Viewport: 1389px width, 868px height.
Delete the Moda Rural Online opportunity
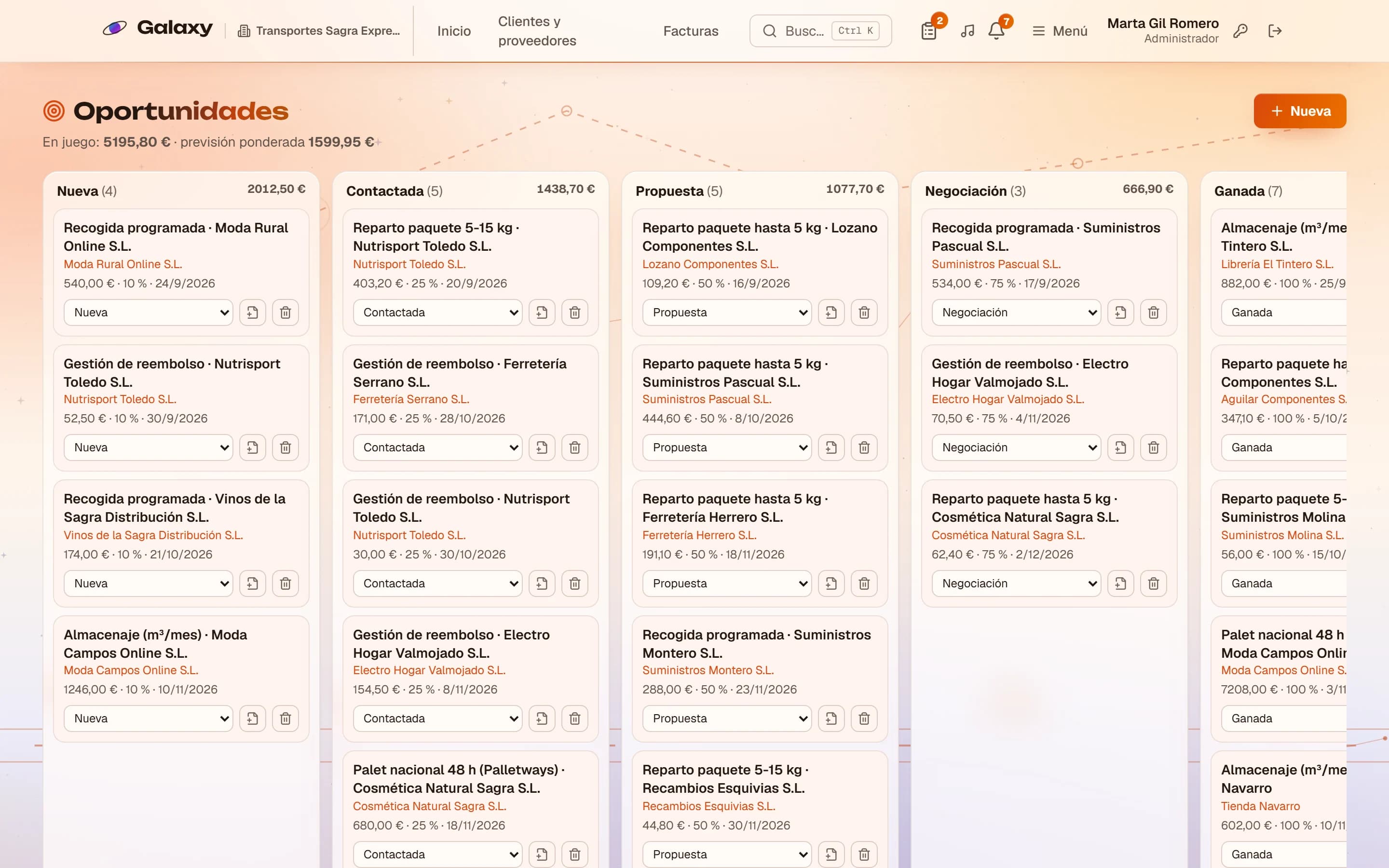click(x=285, y=312)
